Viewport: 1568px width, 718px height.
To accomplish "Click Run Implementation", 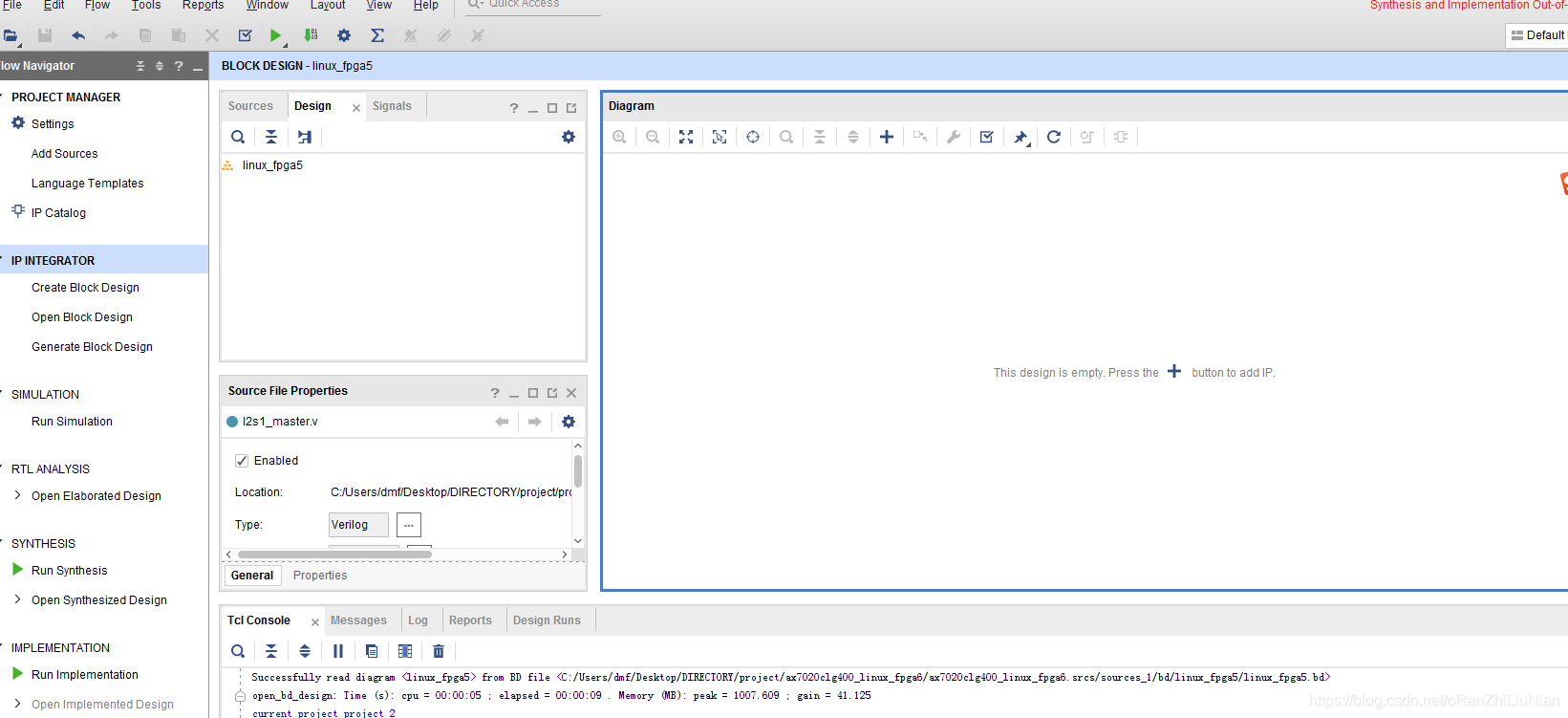I will [84, 675].
